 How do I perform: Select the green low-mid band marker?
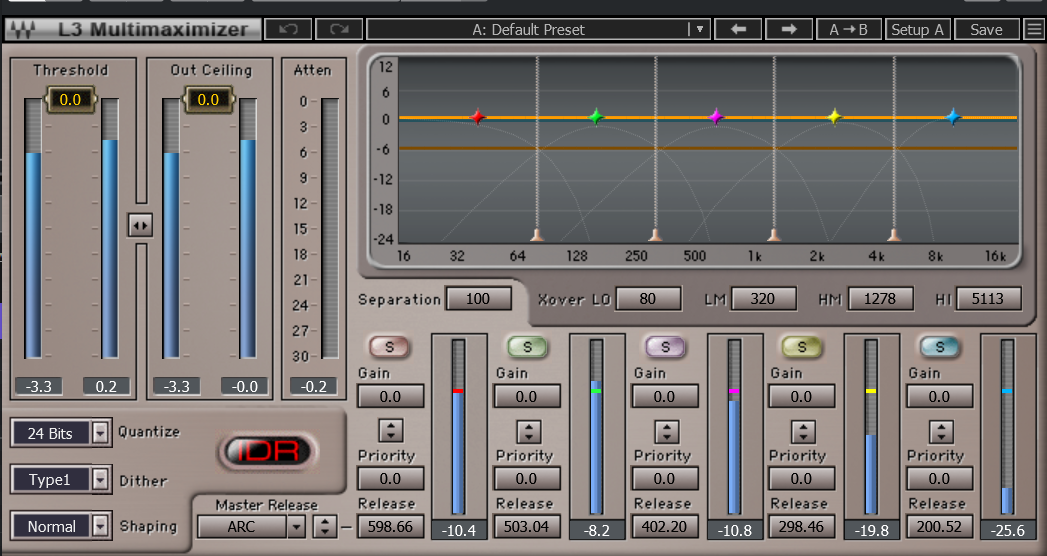pos(596,117)
